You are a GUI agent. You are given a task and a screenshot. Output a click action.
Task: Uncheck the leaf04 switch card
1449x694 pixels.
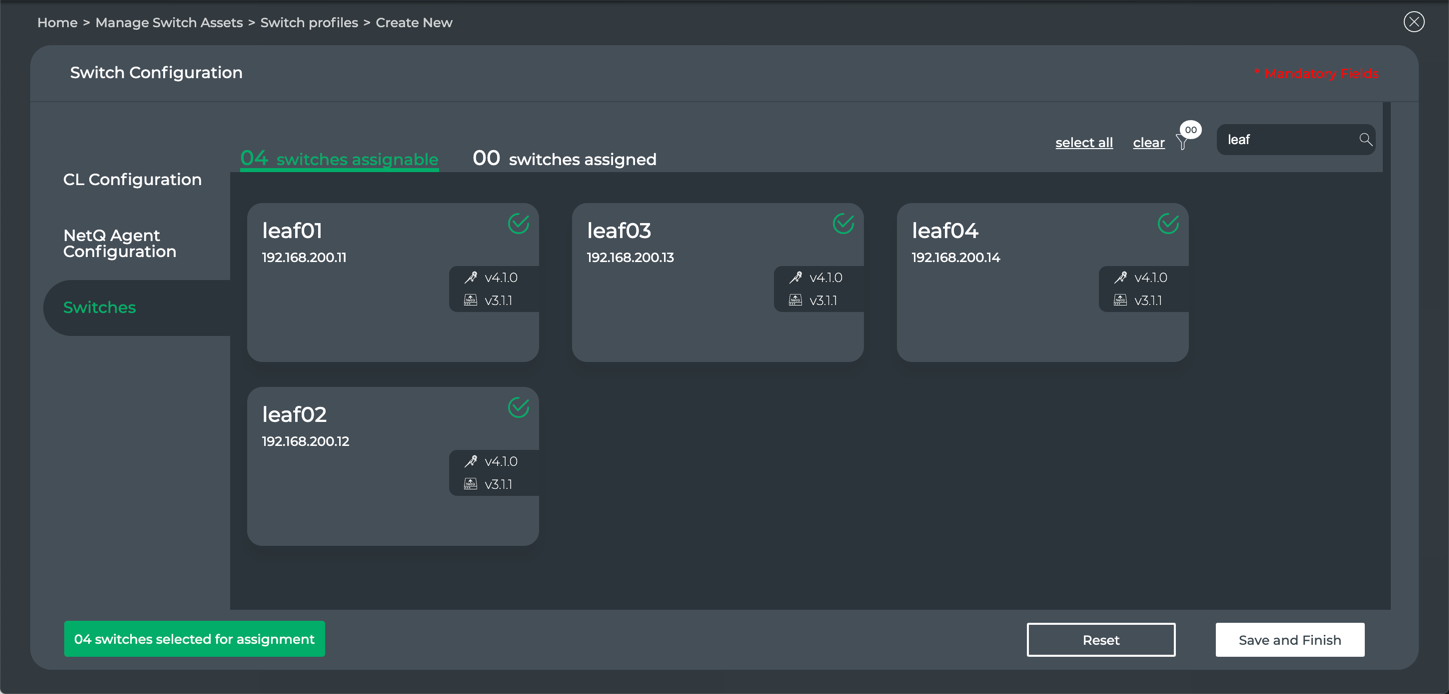pyautogui.click(x=1168, y=224)
